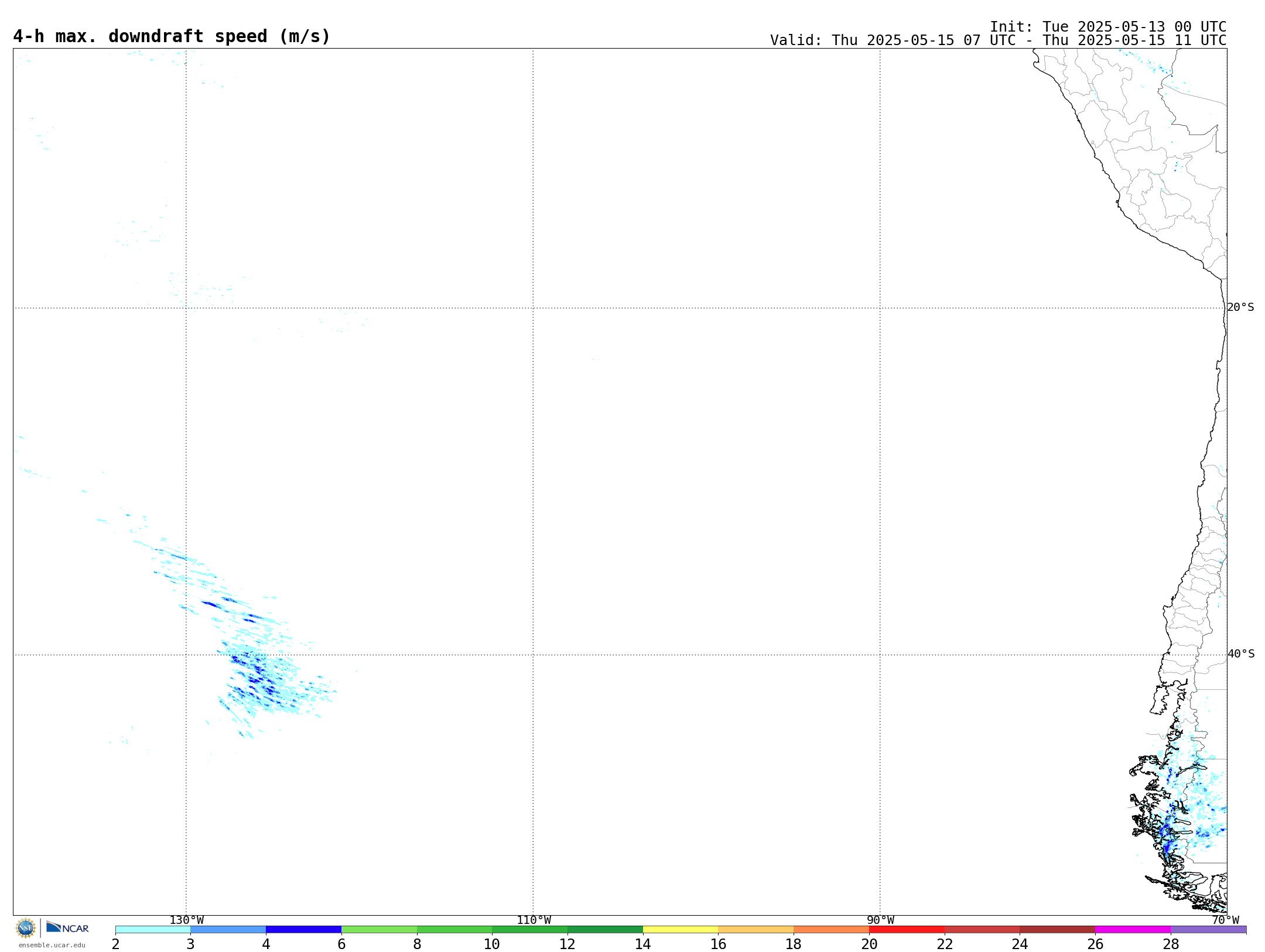This screenshot has width=1265, height=952.
Task: Click the light blue 3–4 color swatch
Action: [228, 930]
